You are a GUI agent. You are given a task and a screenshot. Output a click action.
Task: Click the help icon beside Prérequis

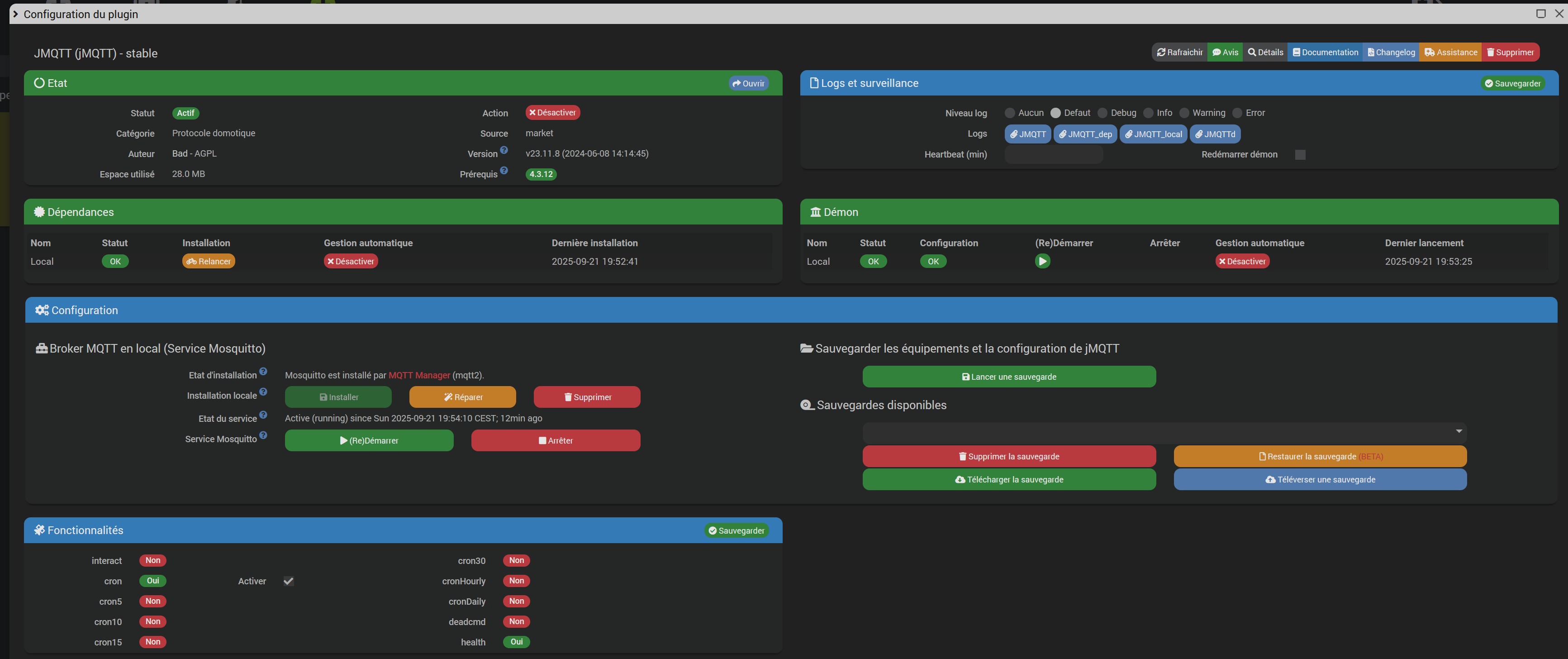click(504, 171)
